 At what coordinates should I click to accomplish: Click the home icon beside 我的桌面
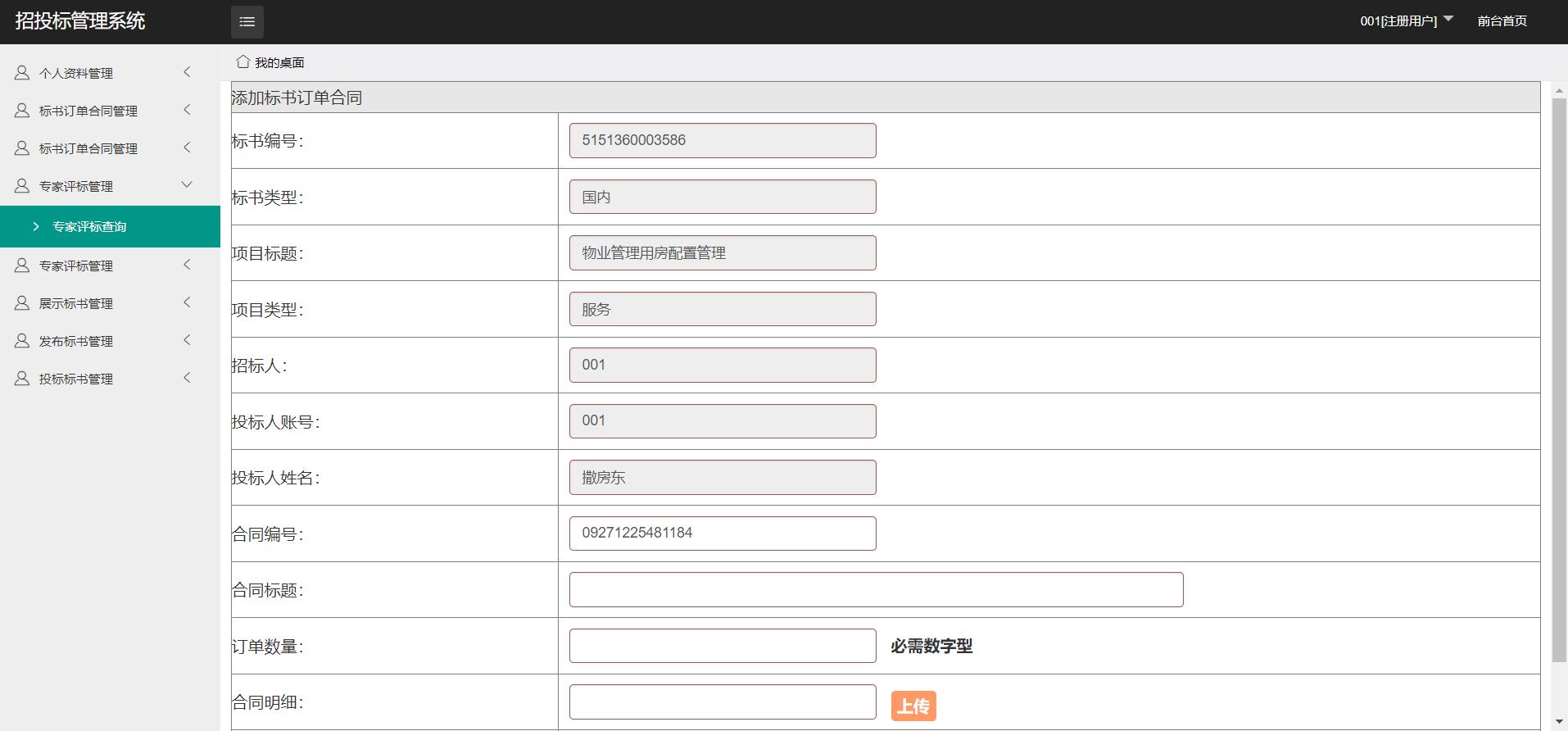click(x=242, y=61)
